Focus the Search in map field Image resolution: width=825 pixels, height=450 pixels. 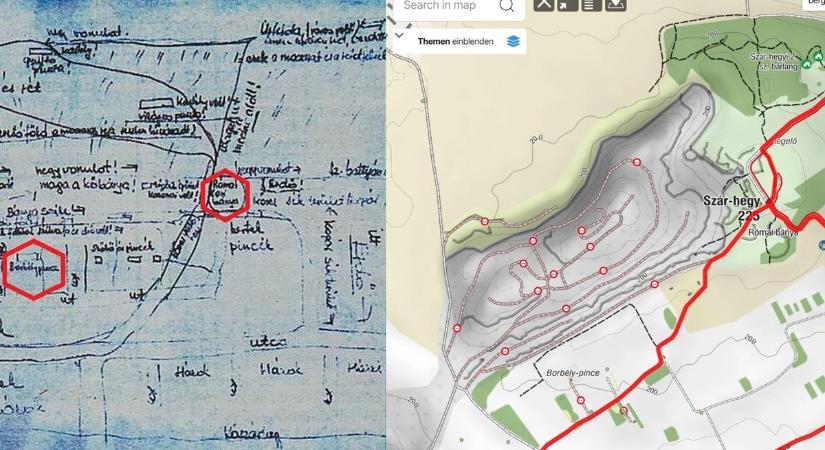pos(447,6)
